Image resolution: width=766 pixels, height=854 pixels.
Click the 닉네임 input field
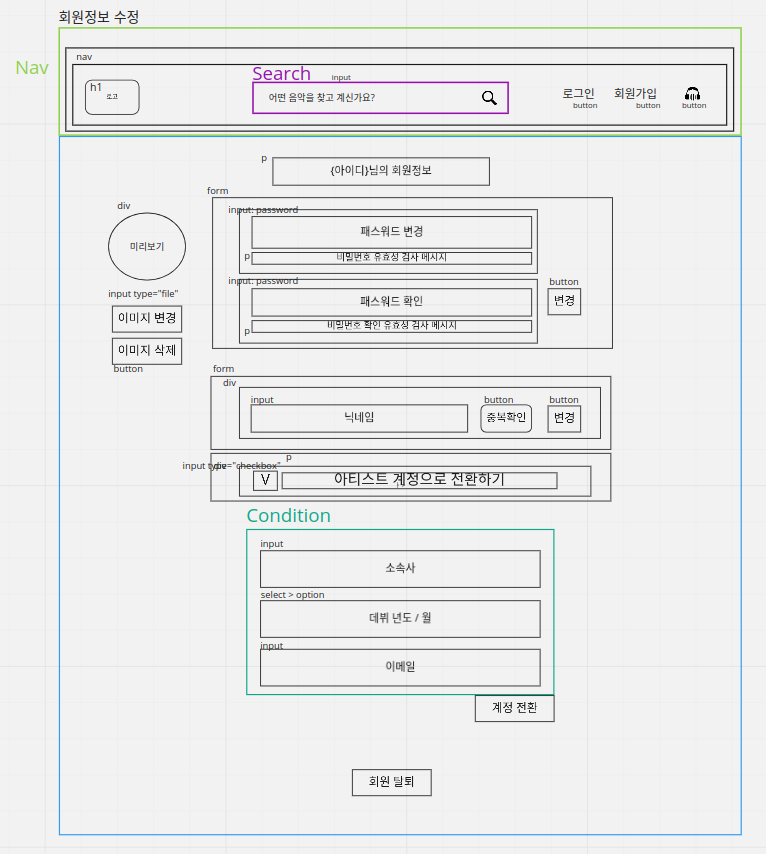[359, 418]
